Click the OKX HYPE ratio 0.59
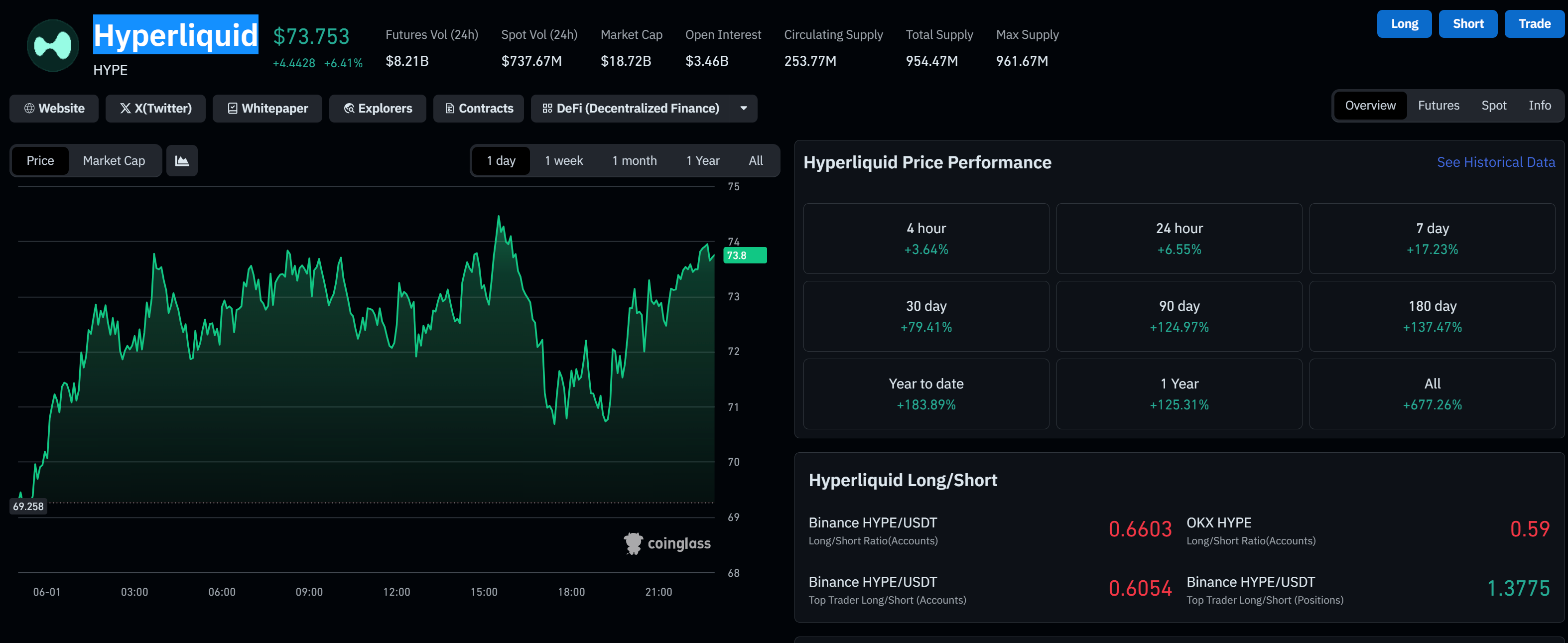The width and height of the screenshot is (1568, 643). [x=1530, y=529]
